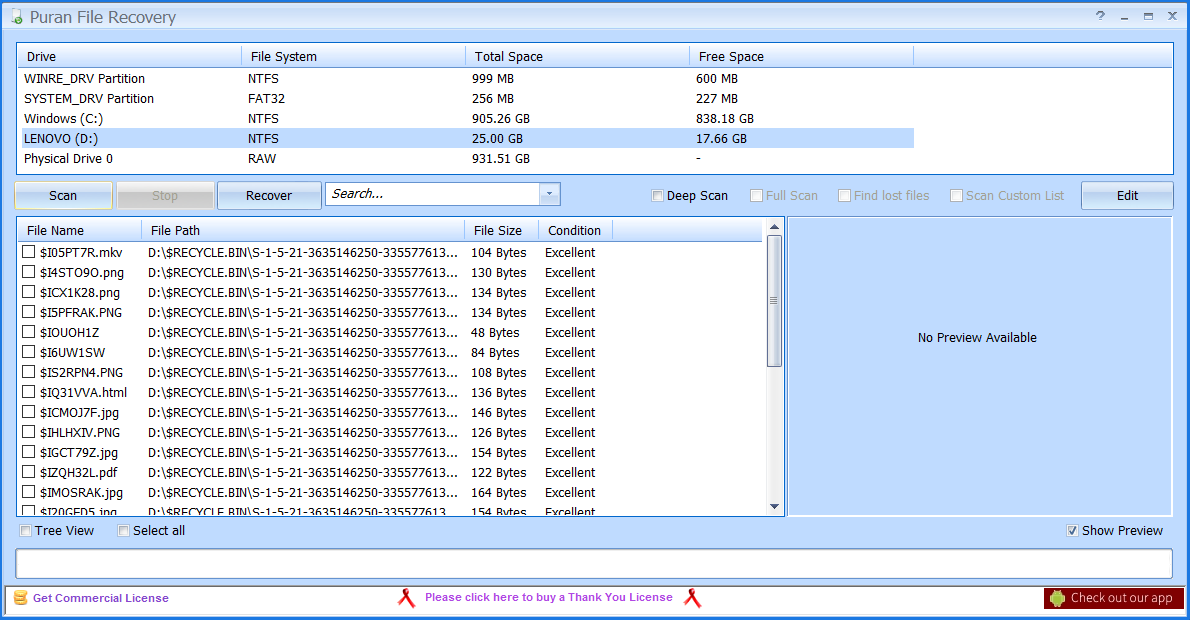Click the 17.66 GB free space value
This screenshot has height=620, width=1190.
tap(721, 138)
